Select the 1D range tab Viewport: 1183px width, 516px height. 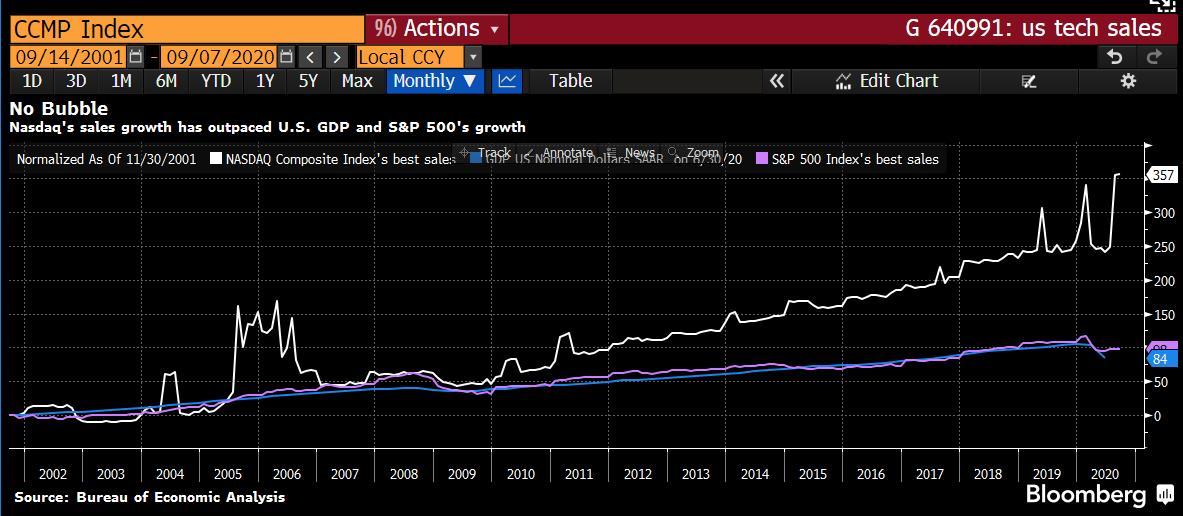click(x=31, y=81)
